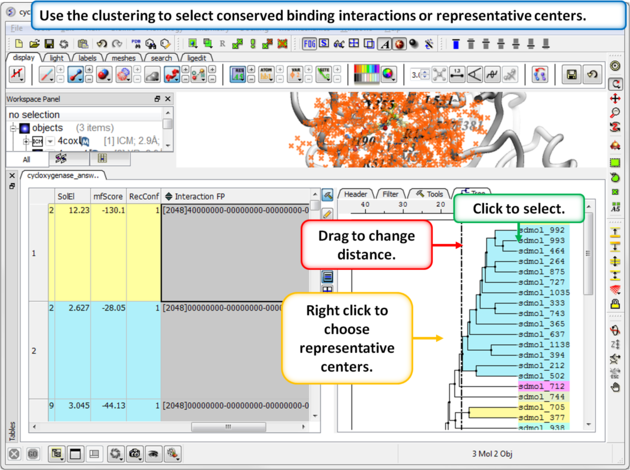
Task: Click the open folder icon in top toolbar
Action: pos(34,44)
